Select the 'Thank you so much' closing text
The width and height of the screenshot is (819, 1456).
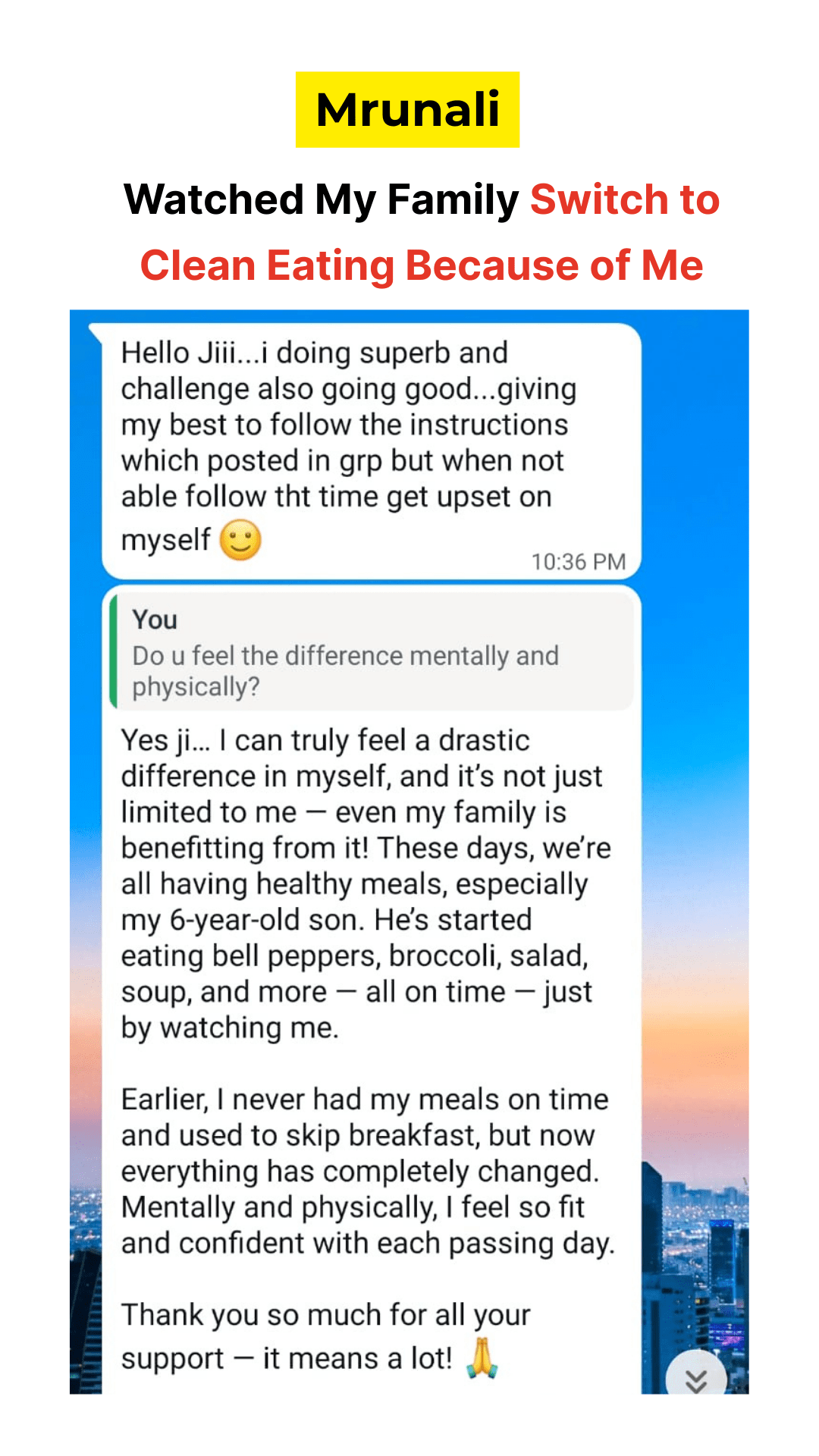click(326, 1335)
